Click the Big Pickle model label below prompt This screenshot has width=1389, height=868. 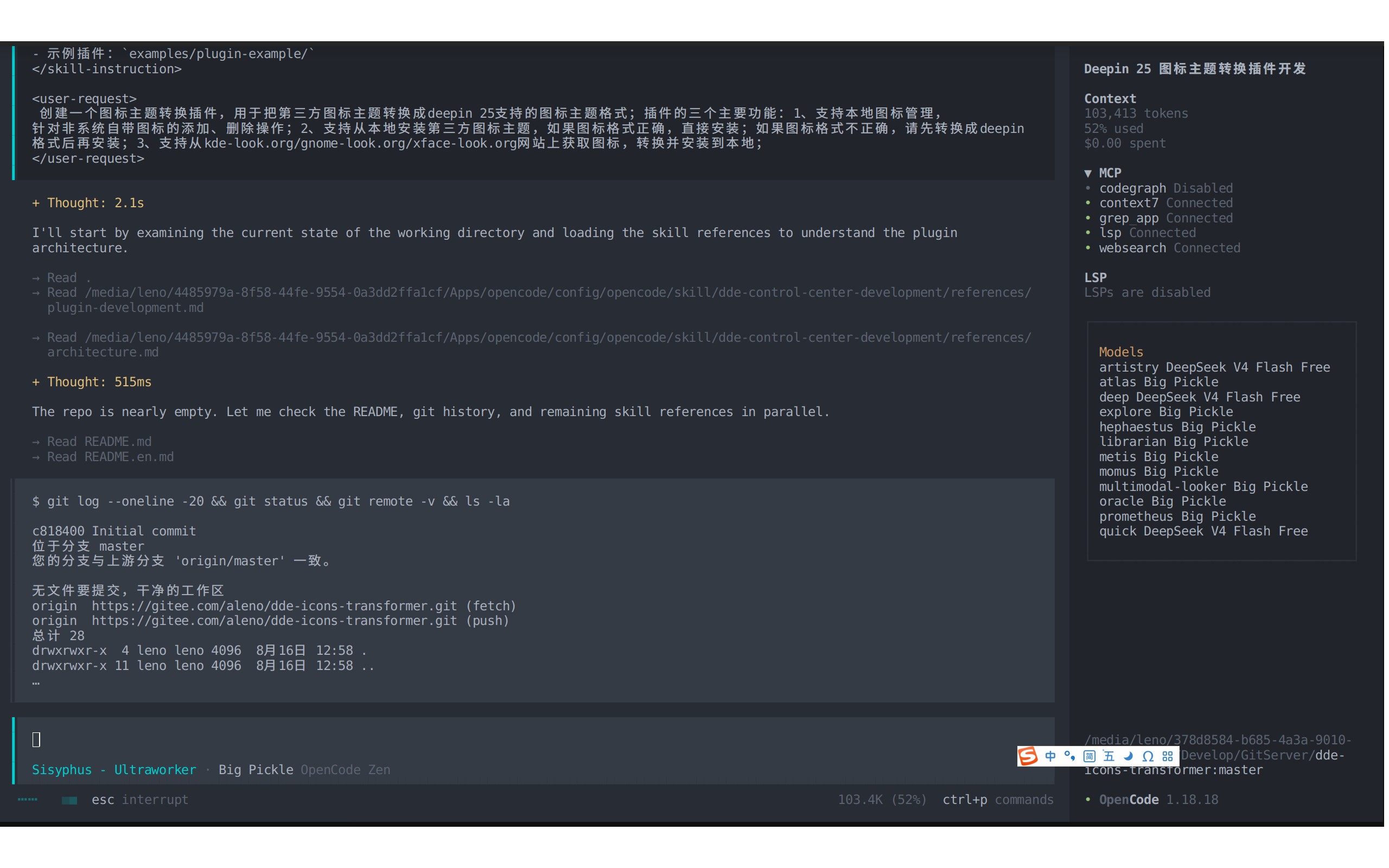[256, 770]
